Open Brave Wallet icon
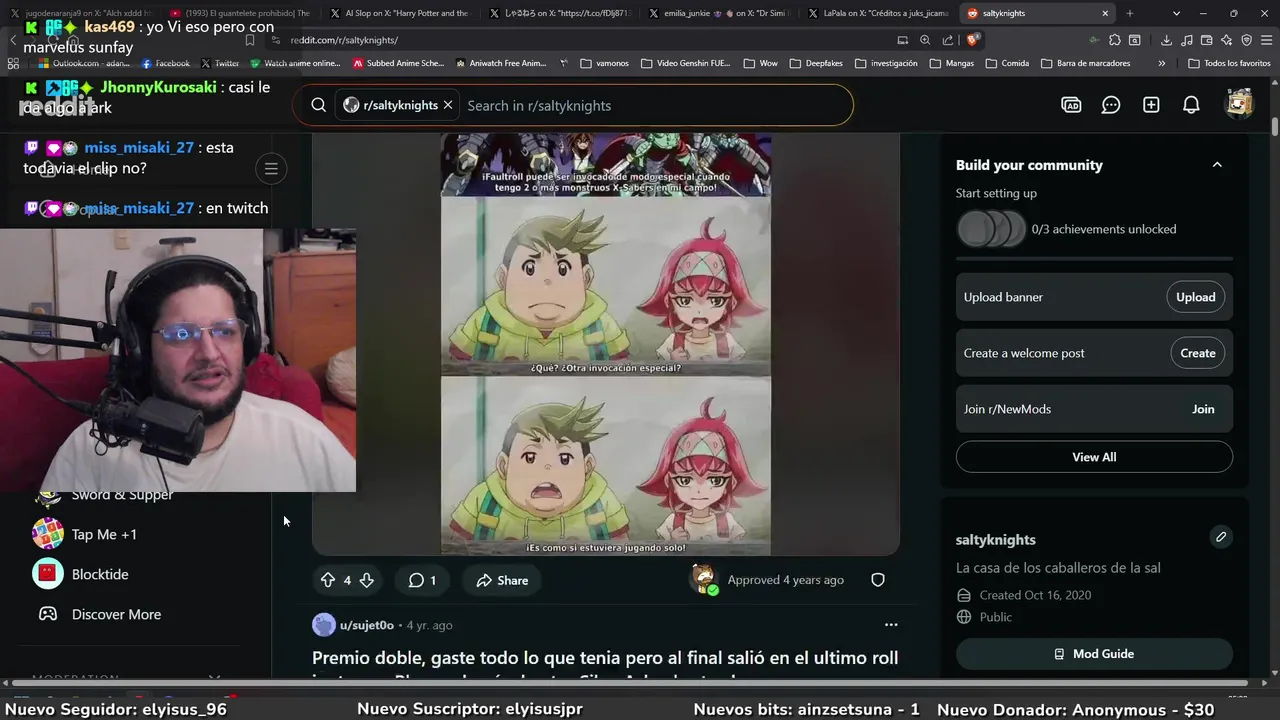The height and width of the screenshot is (720, 1280). (x=1206, y=40)
